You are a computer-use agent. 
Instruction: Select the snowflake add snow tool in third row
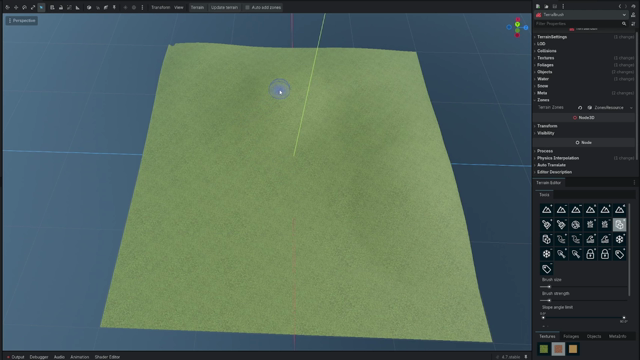tap(619, 239)
